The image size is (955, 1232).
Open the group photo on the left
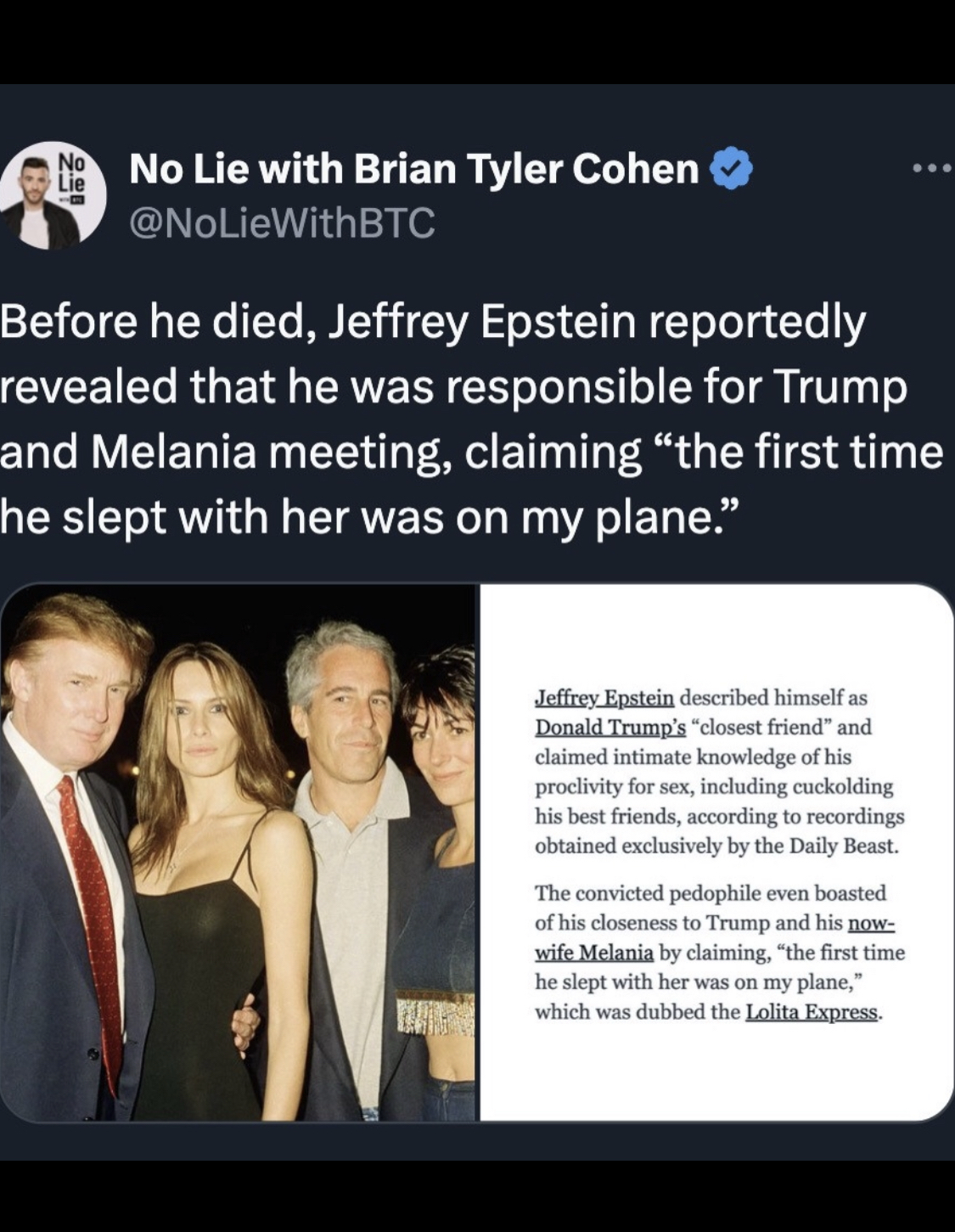pos(239,852)
